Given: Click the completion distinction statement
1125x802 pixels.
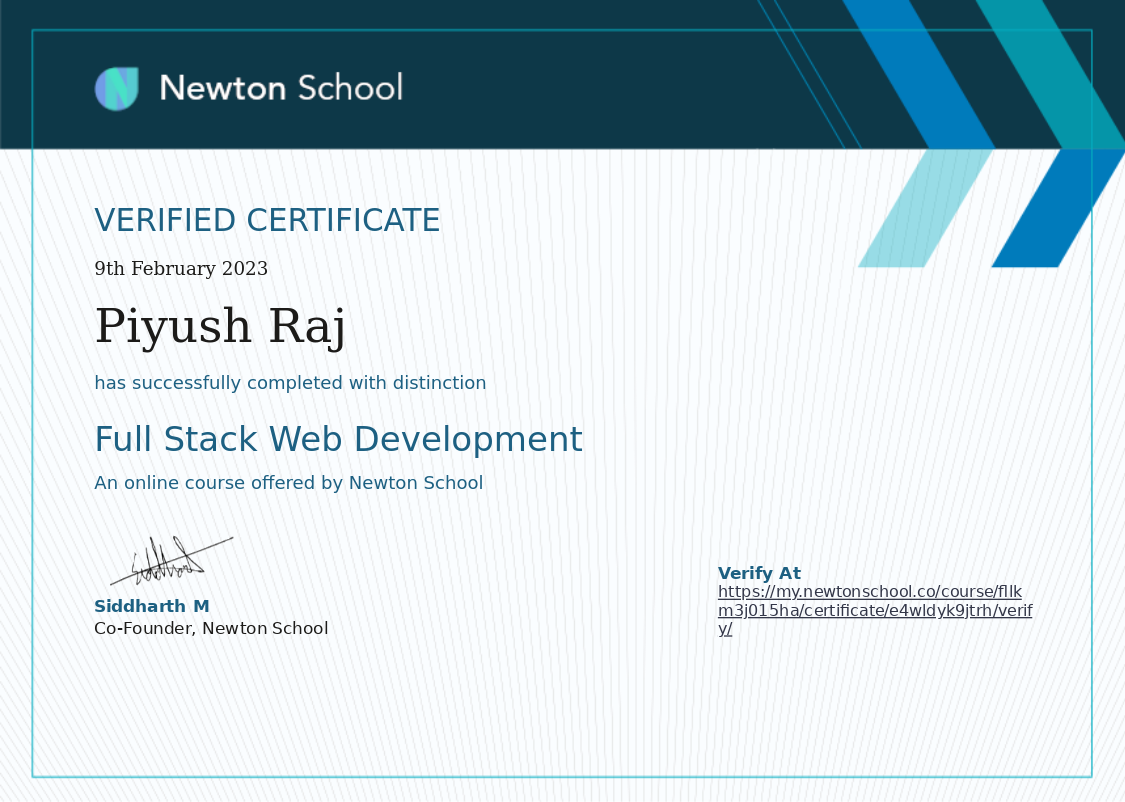Looking at the screenshot, I should 290,383.
